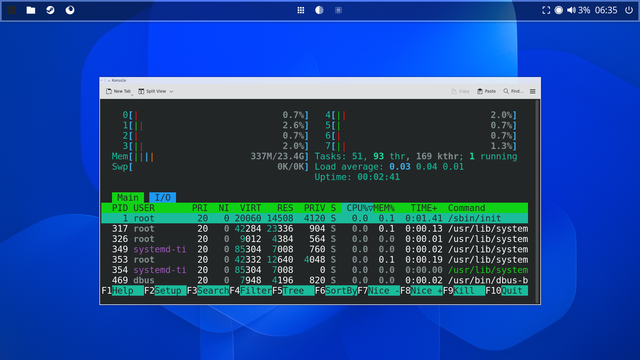640x360 pixels.
Task: Select the PID 354 systemd-ti row
Action: click(315, 270)
